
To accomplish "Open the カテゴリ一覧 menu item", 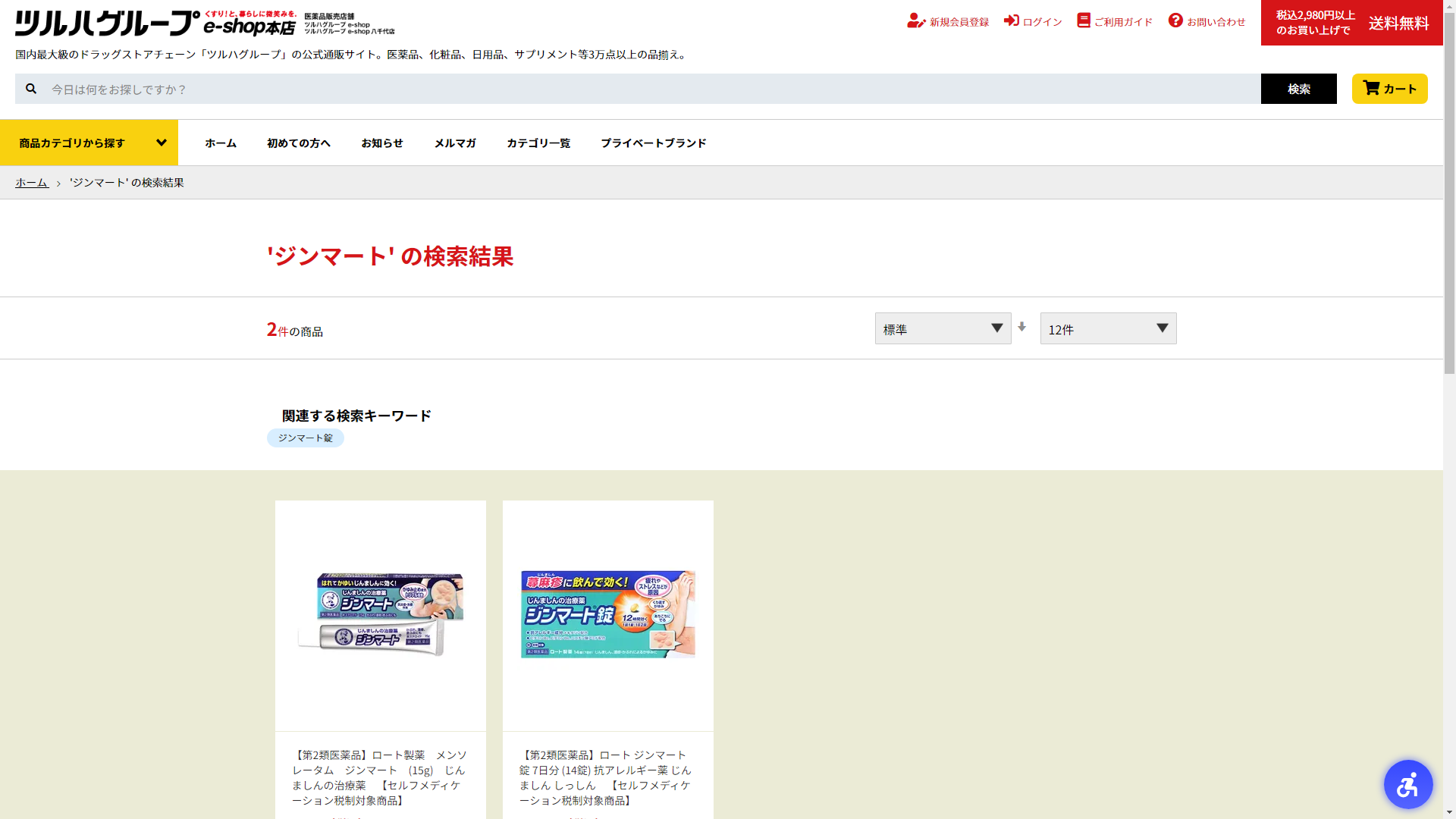I will point(538,143).
